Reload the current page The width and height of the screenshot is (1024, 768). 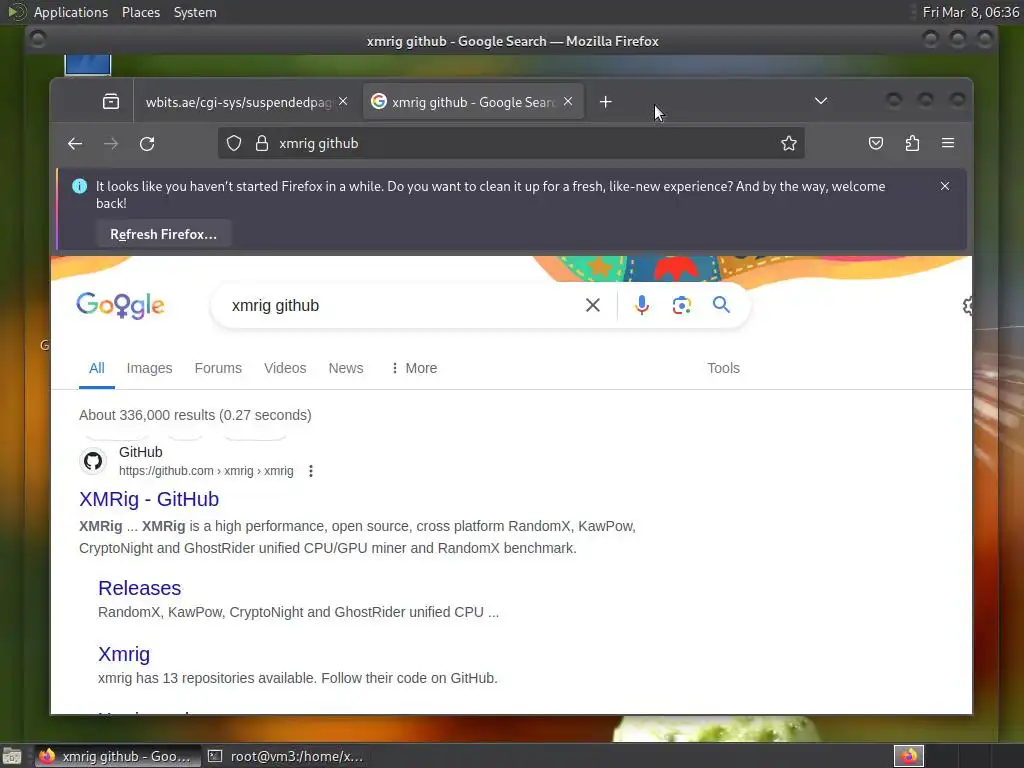(147, 144)
